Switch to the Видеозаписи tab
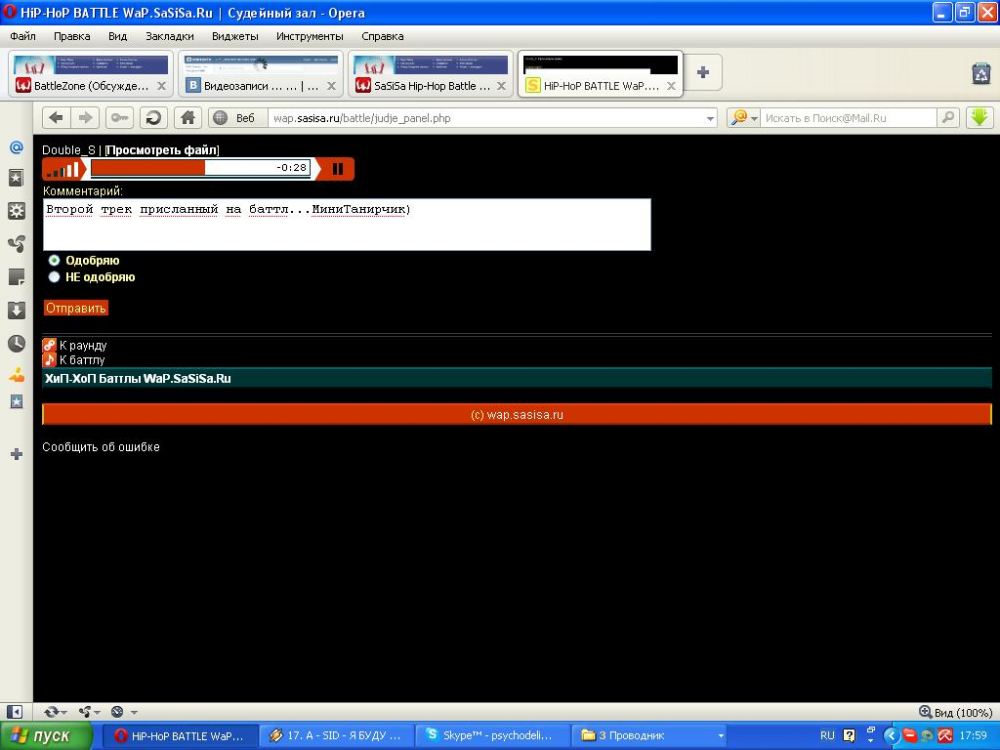Screen dimensions: 1000x750 (260, 74)
